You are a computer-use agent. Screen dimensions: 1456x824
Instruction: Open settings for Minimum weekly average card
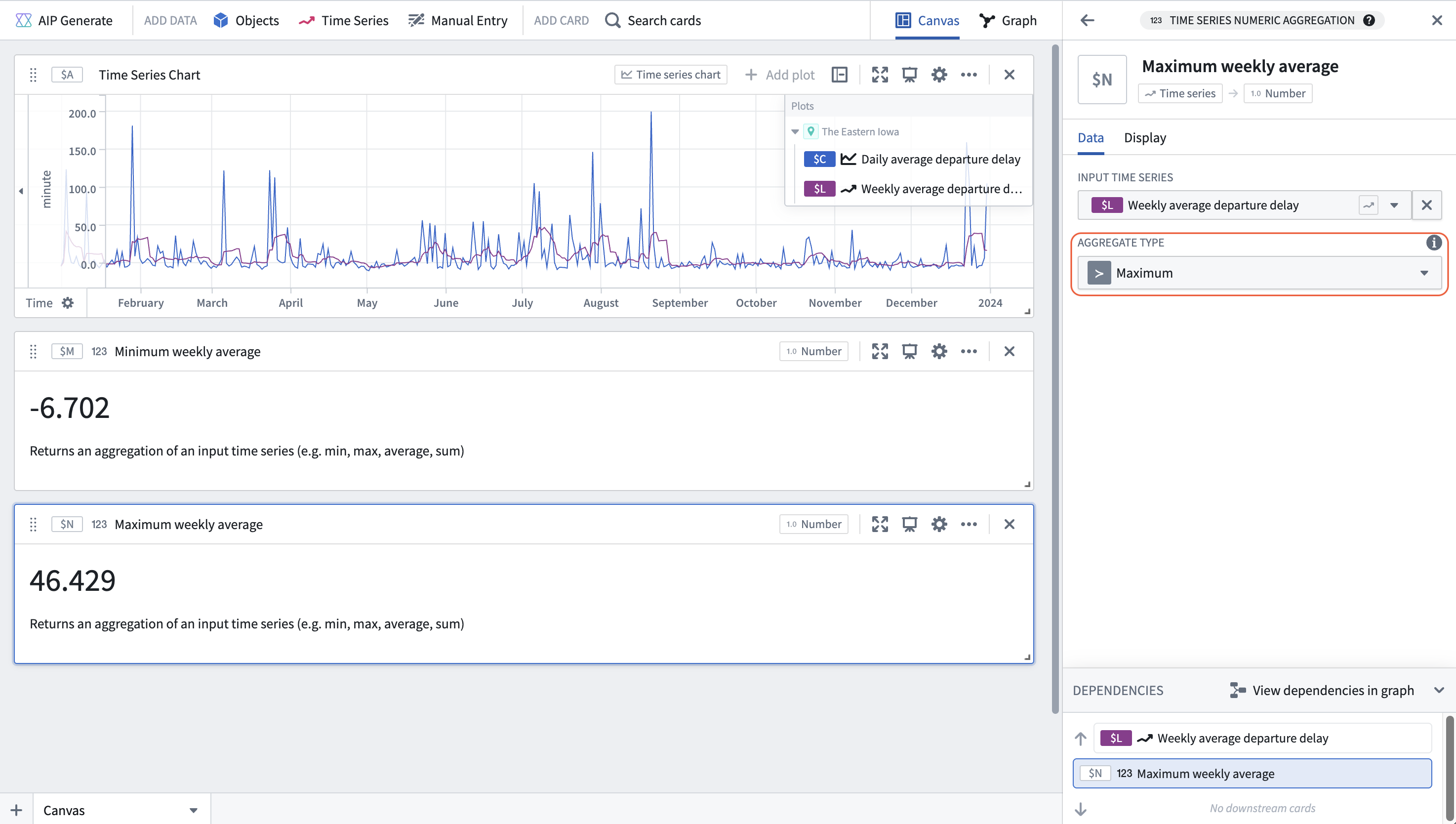(939, 351)
